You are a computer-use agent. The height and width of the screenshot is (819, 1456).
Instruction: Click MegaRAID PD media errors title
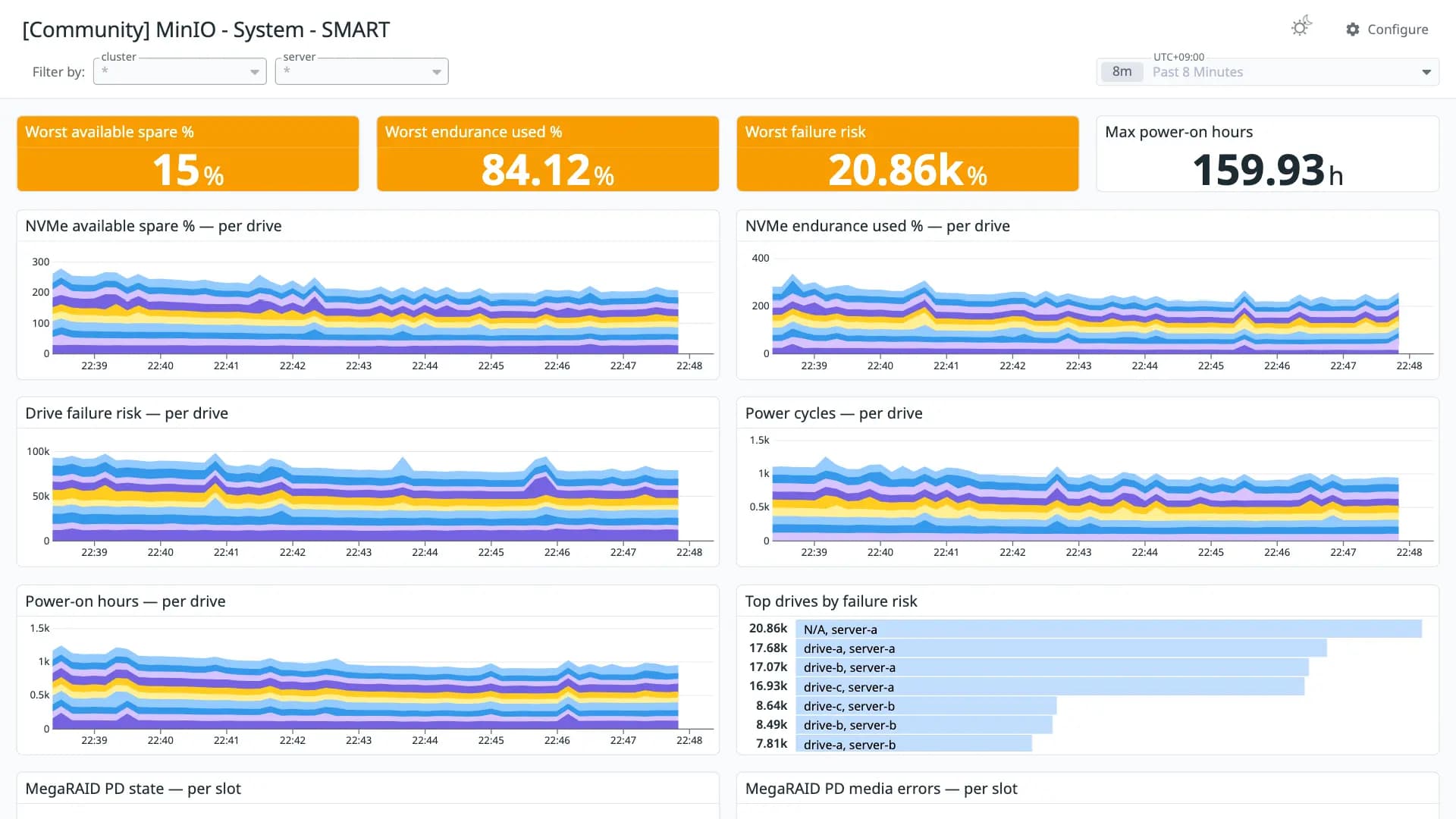coord(881,789)
